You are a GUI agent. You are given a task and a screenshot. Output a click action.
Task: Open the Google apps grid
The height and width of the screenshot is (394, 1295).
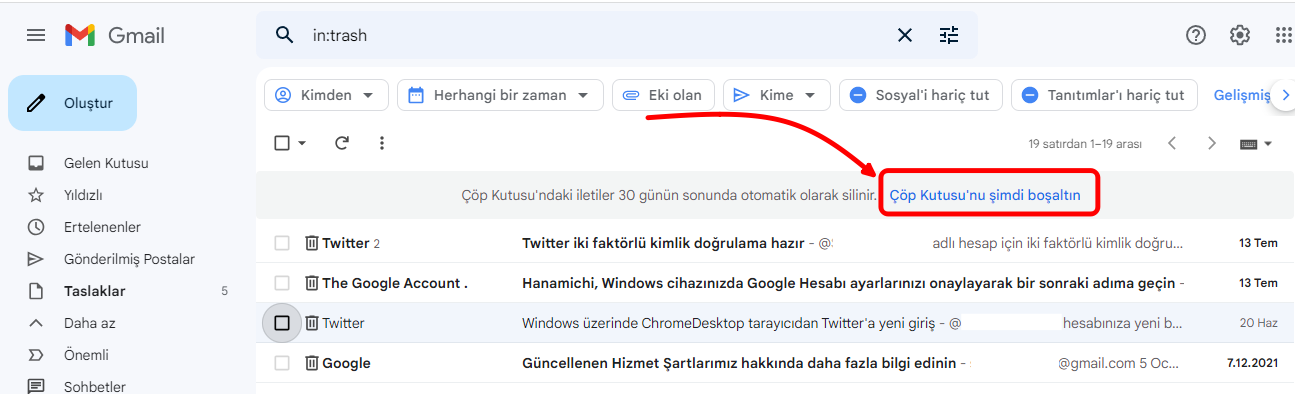point(1284,35)
